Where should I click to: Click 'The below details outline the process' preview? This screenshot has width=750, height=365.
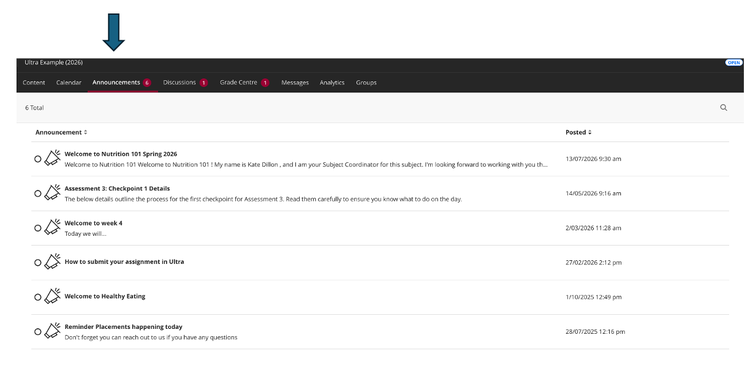(263, 199)
